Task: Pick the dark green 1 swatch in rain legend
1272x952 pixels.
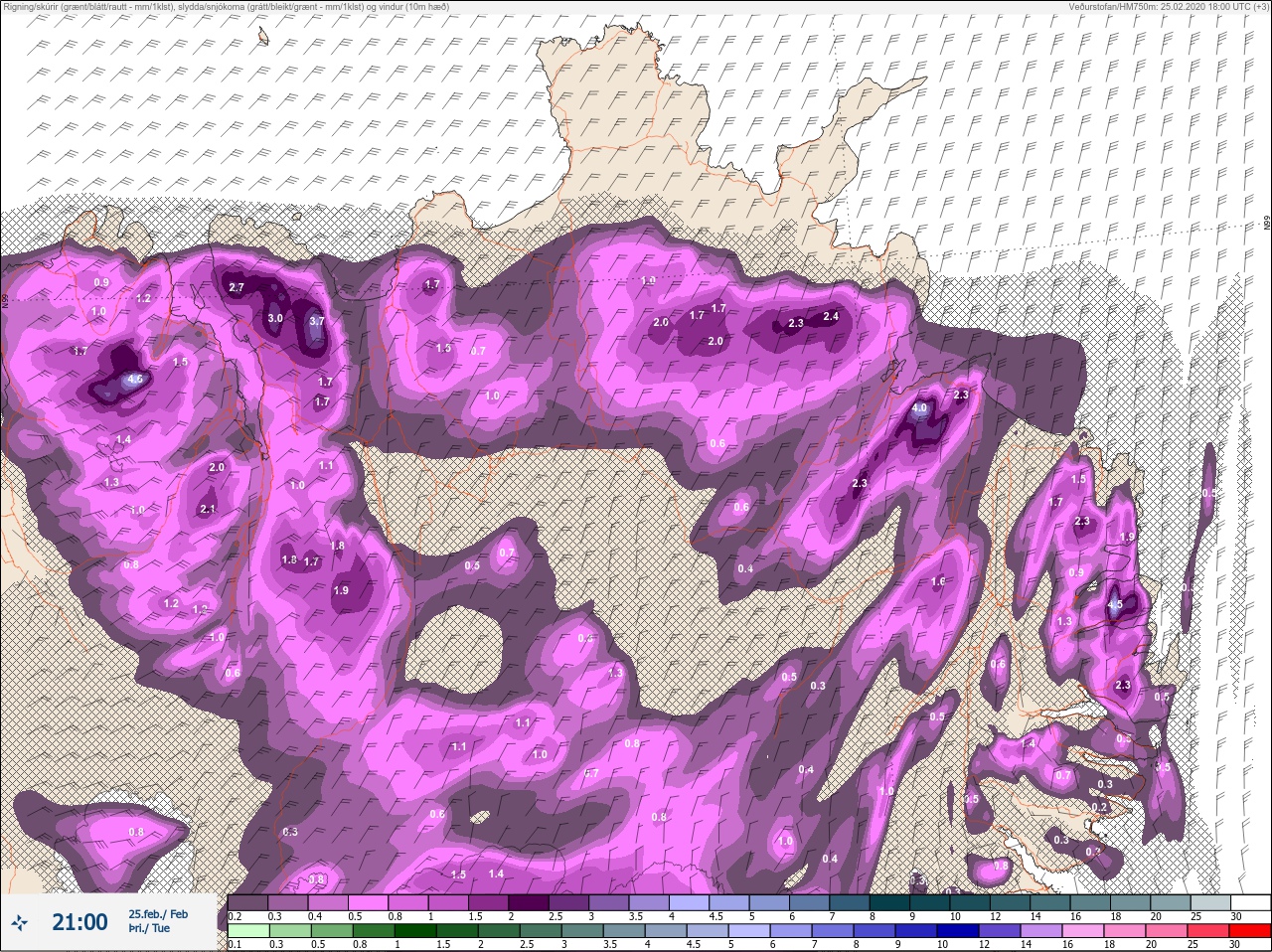Action: (x=415, y=931)
